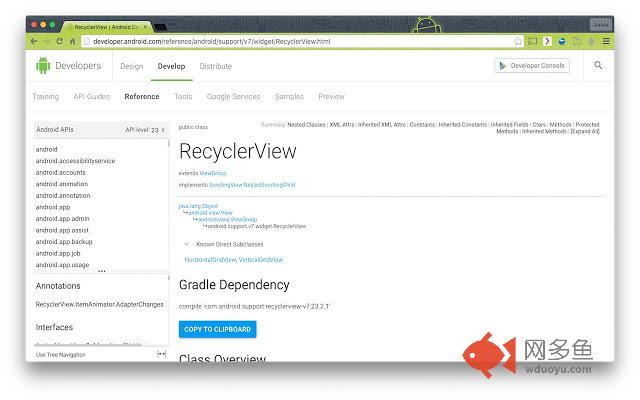
Task: Jump to Inherited Methods summary
Action: point(544,131)
